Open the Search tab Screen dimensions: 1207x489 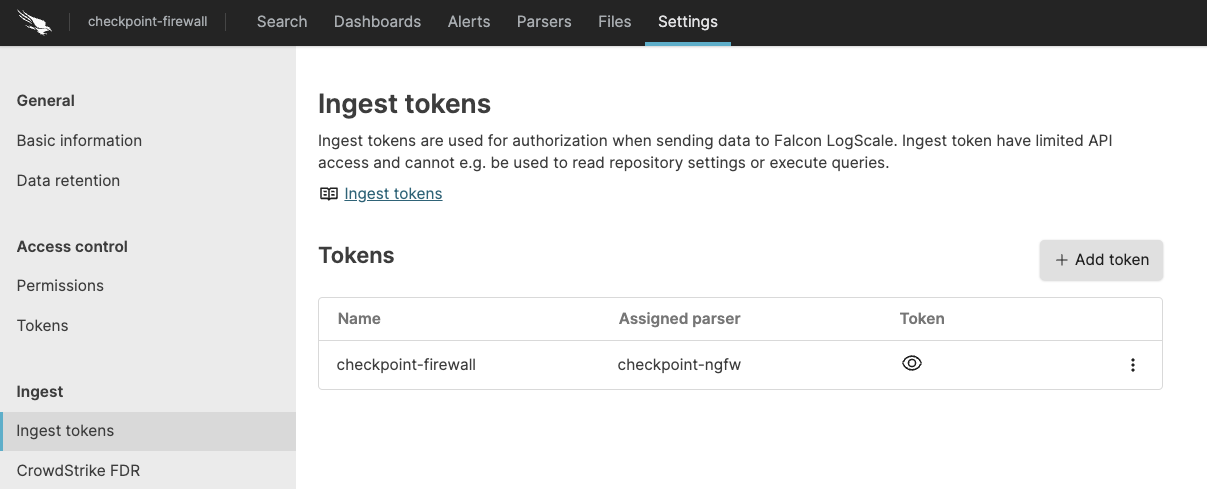[x=282, y=21]
